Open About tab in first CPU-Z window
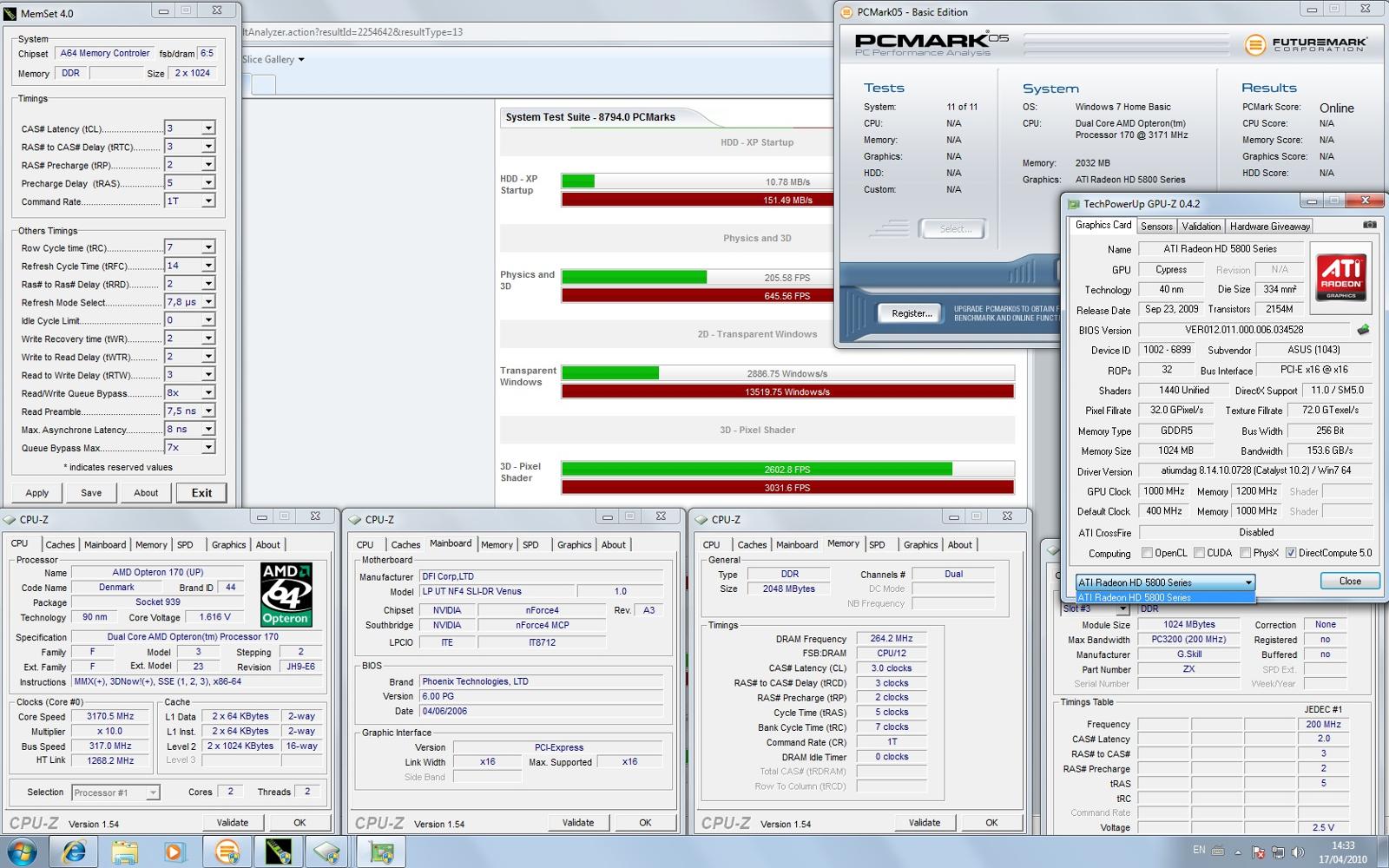 tap(267, 545)
